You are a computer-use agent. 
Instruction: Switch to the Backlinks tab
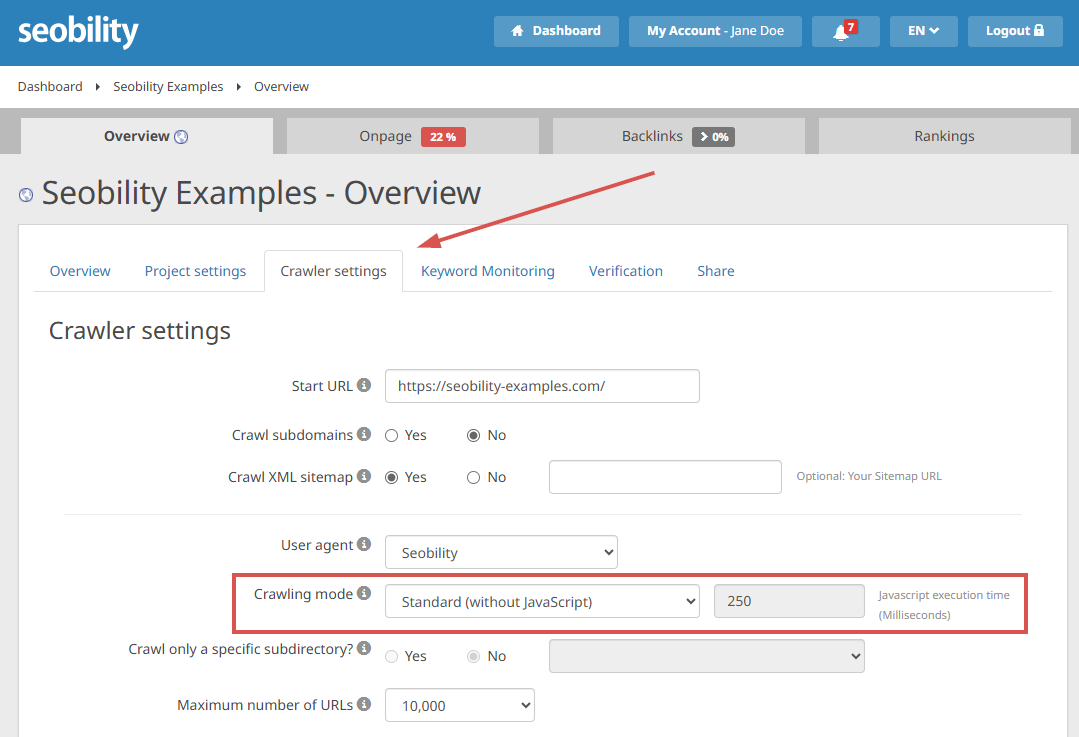click(679, 136)
